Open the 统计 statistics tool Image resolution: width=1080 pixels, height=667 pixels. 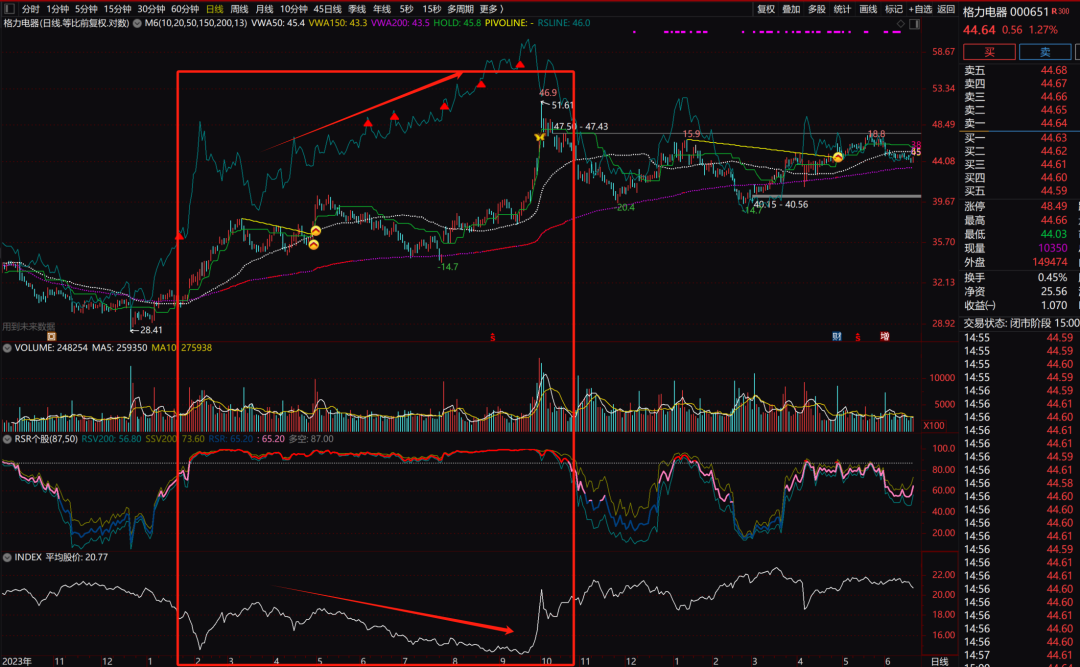click(842, 9)
